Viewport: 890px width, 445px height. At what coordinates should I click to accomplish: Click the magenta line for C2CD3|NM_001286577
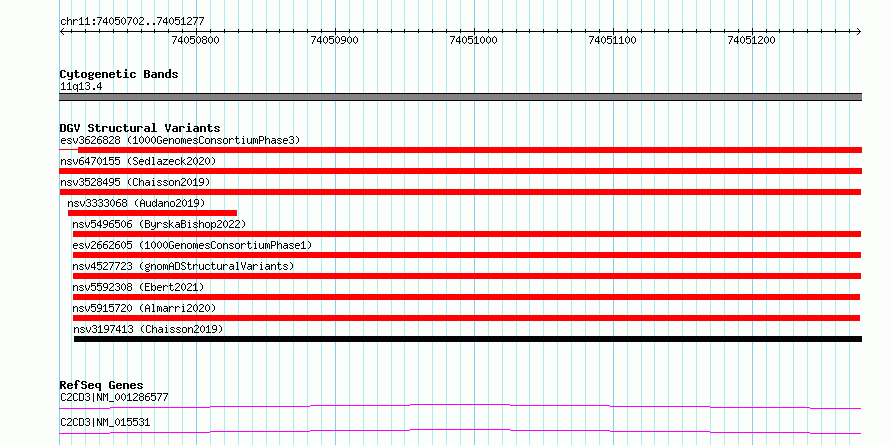pos(460,406)
